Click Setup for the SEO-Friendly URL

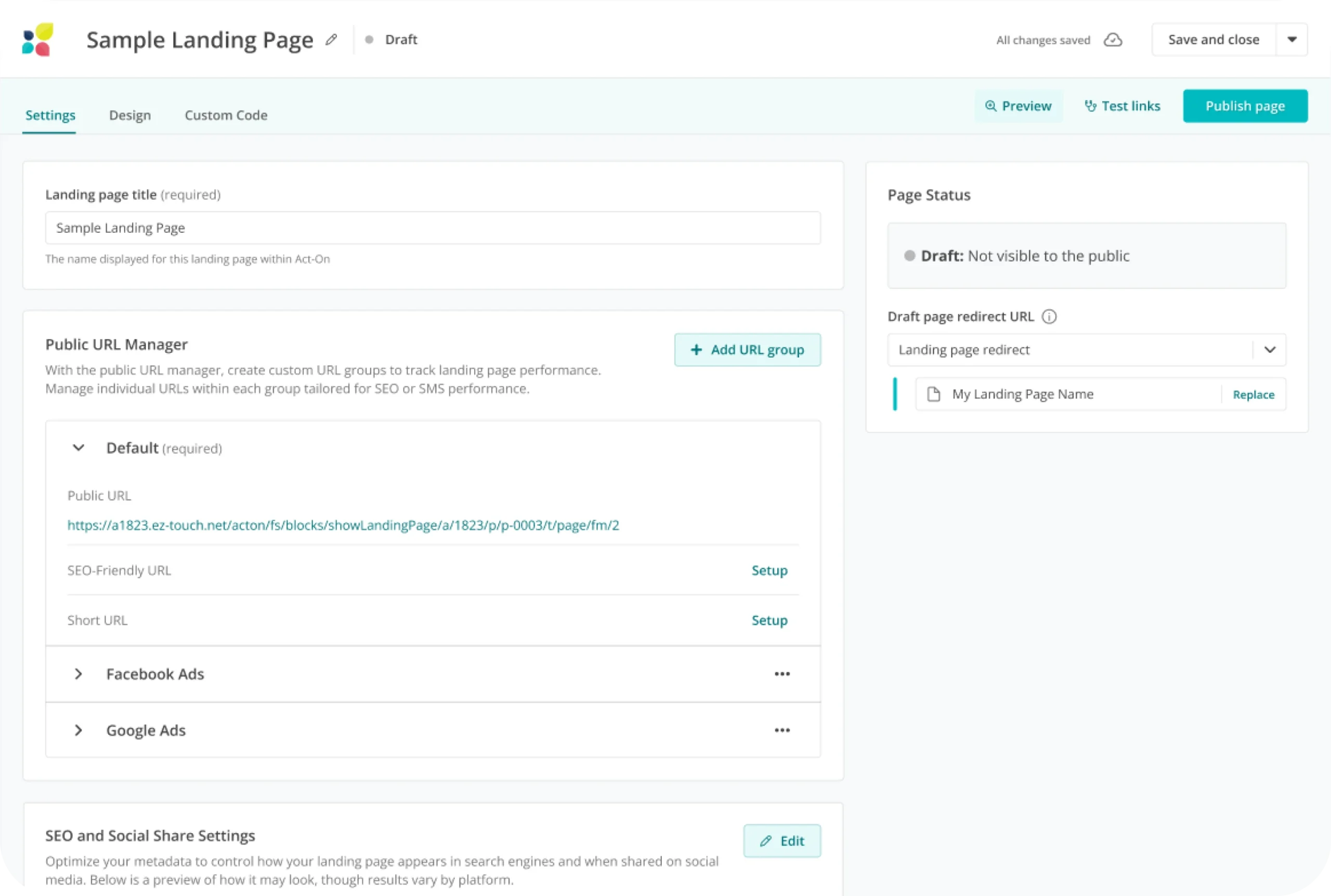point(769,570)
